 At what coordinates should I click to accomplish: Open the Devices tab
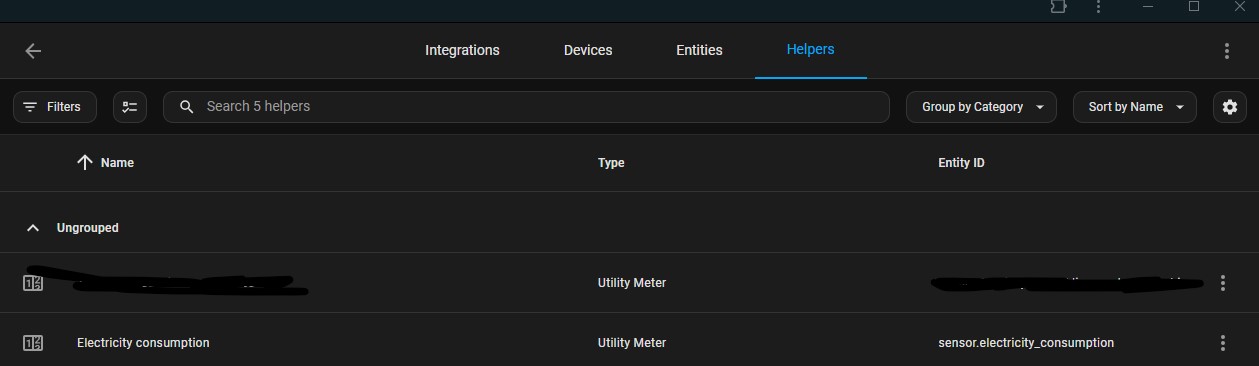pos(588,50)
